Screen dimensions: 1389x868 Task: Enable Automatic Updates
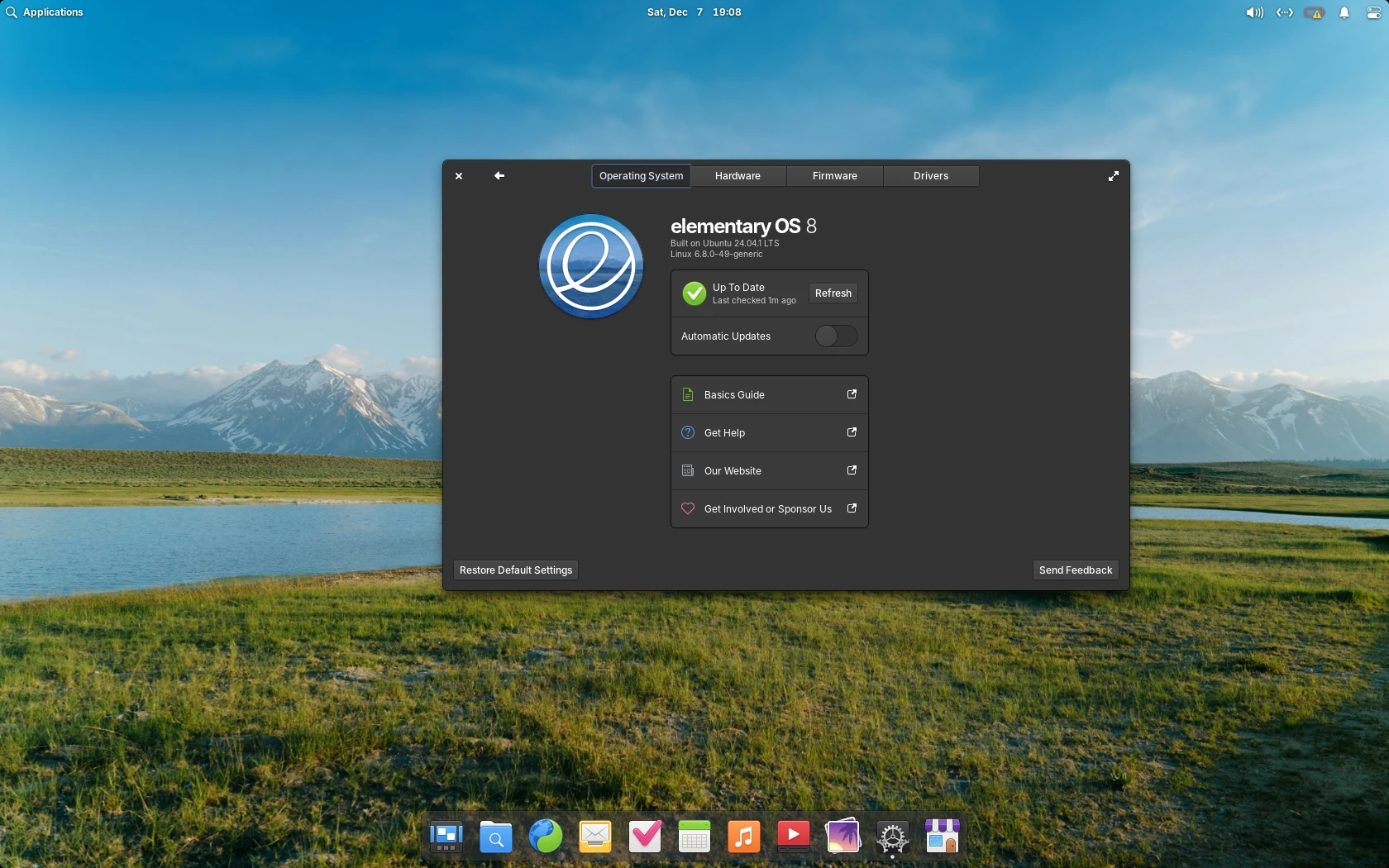[x=836, y=336]
